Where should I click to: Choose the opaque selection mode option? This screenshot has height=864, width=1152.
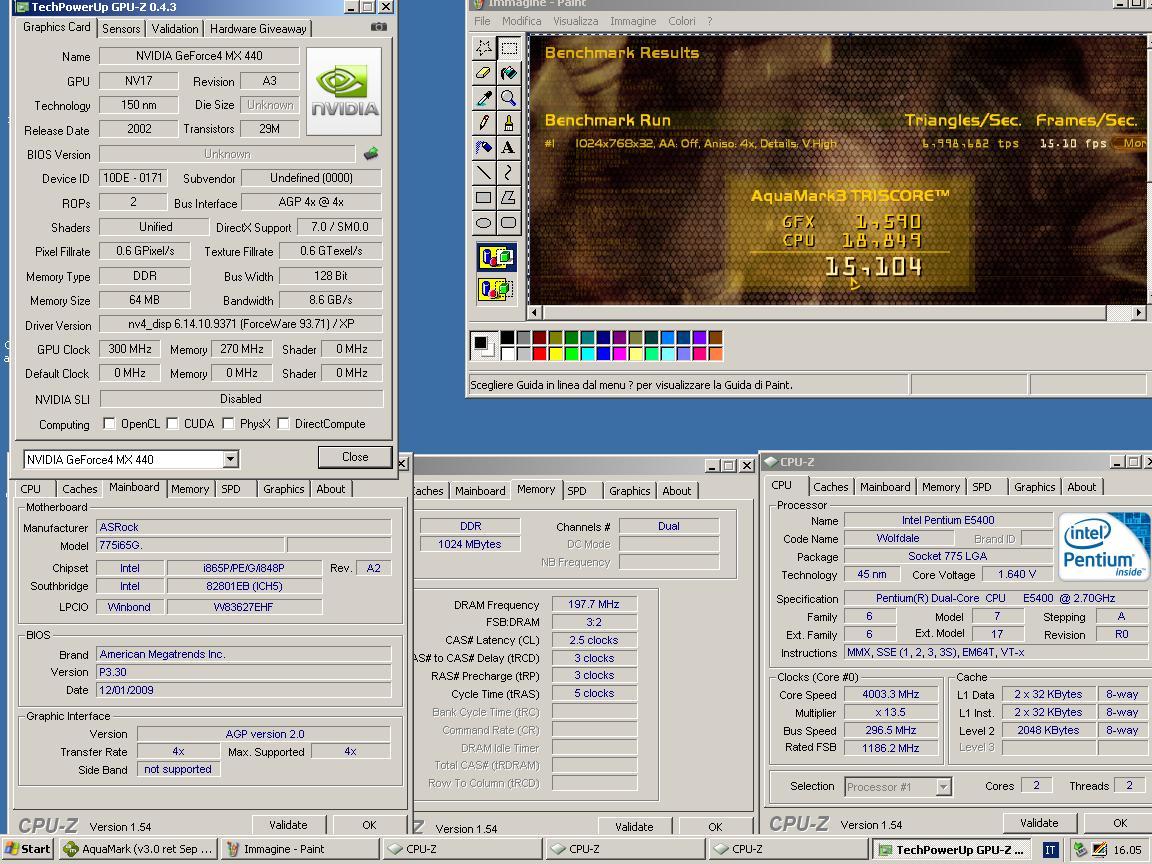point(497,258)
